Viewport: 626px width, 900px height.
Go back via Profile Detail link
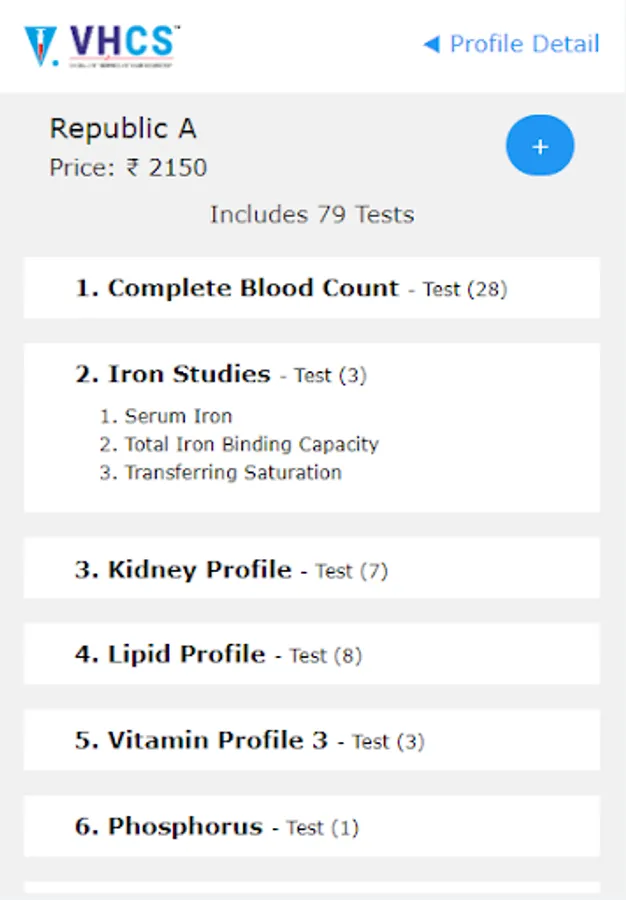pyautogui.click(x=524, y=44)
